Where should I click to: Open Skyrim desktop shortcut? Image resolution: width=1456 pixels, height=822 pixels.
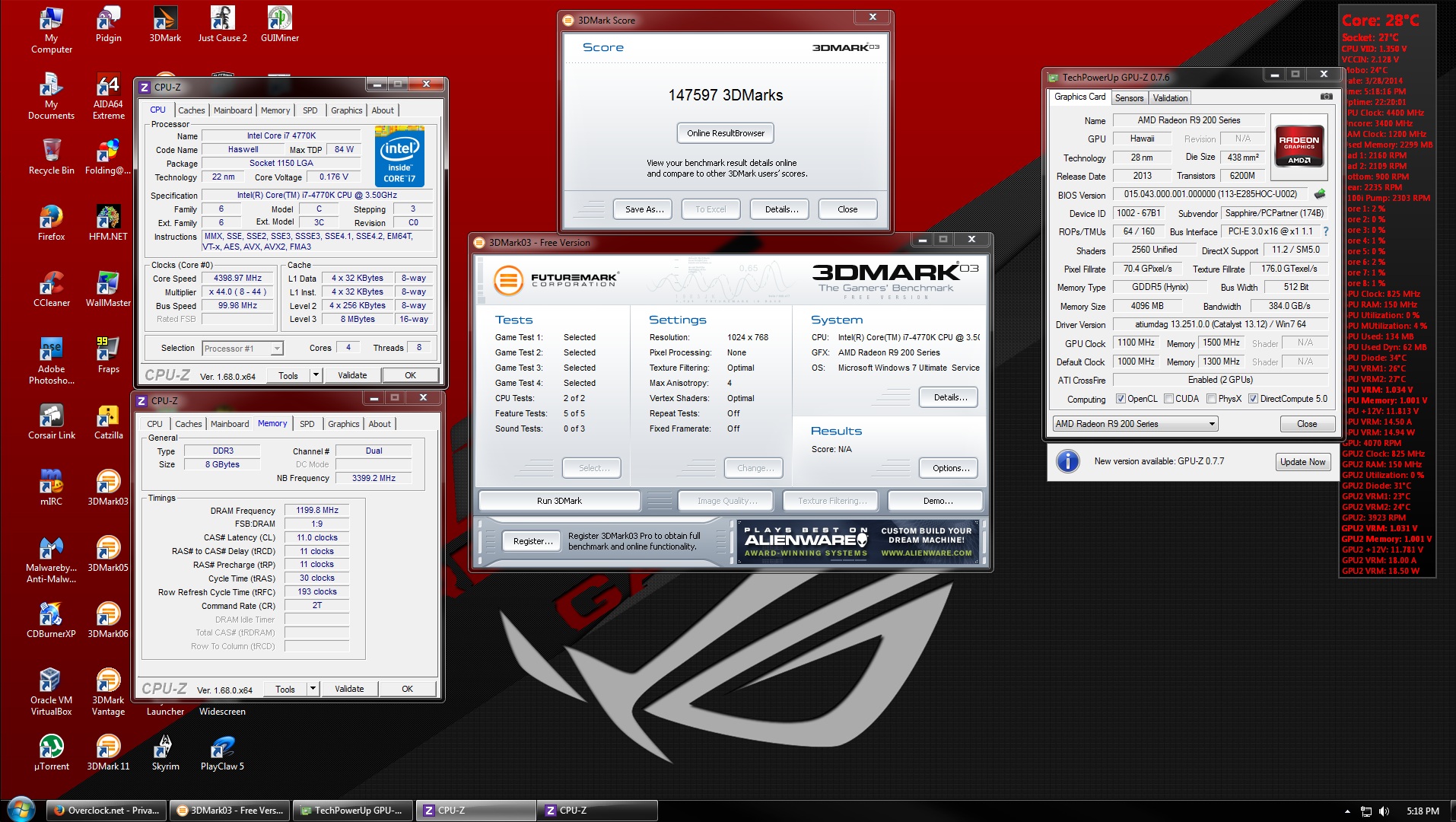point(165,753)
